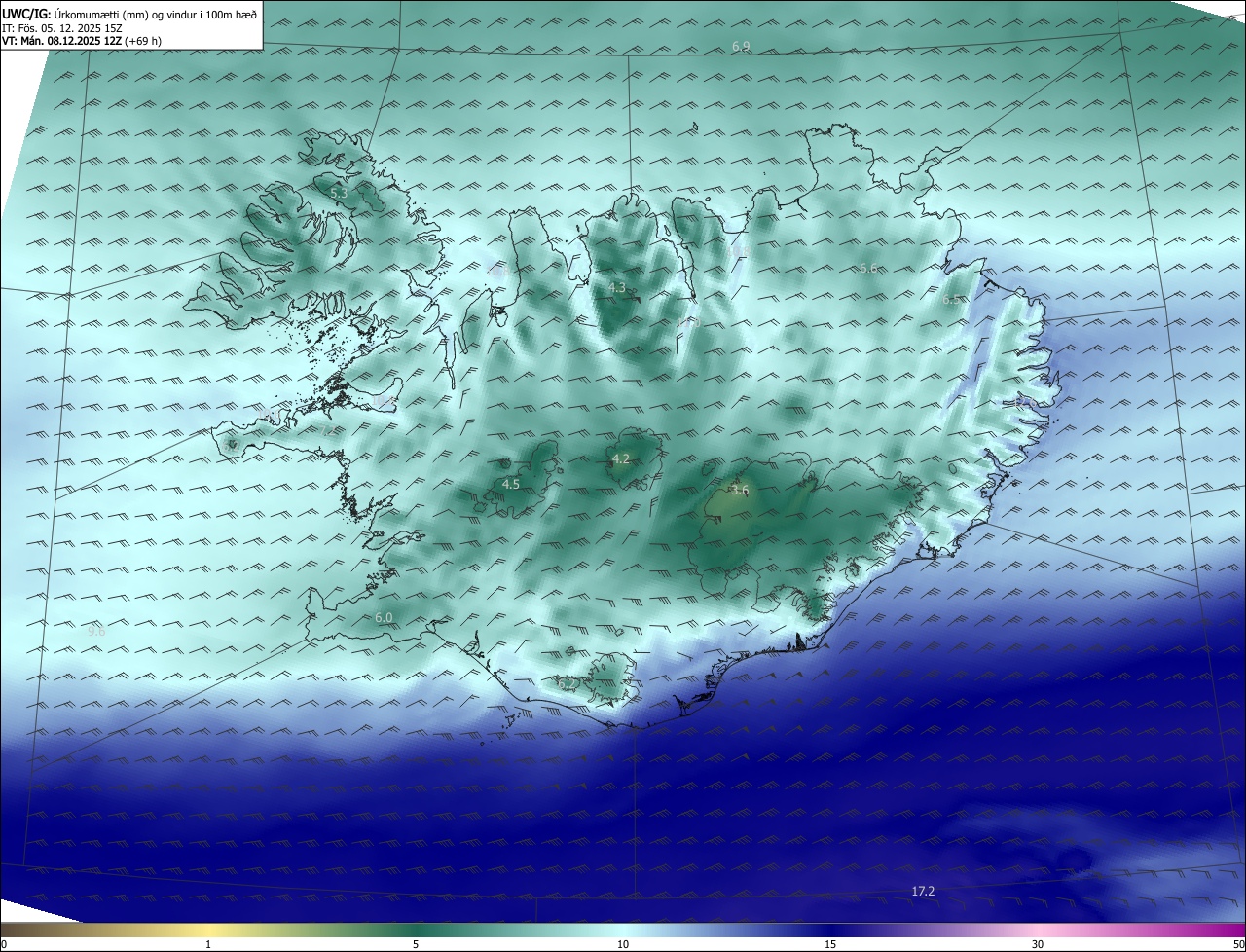
Task: Click the 1 label on the color scale
Action: click(208, 945)
